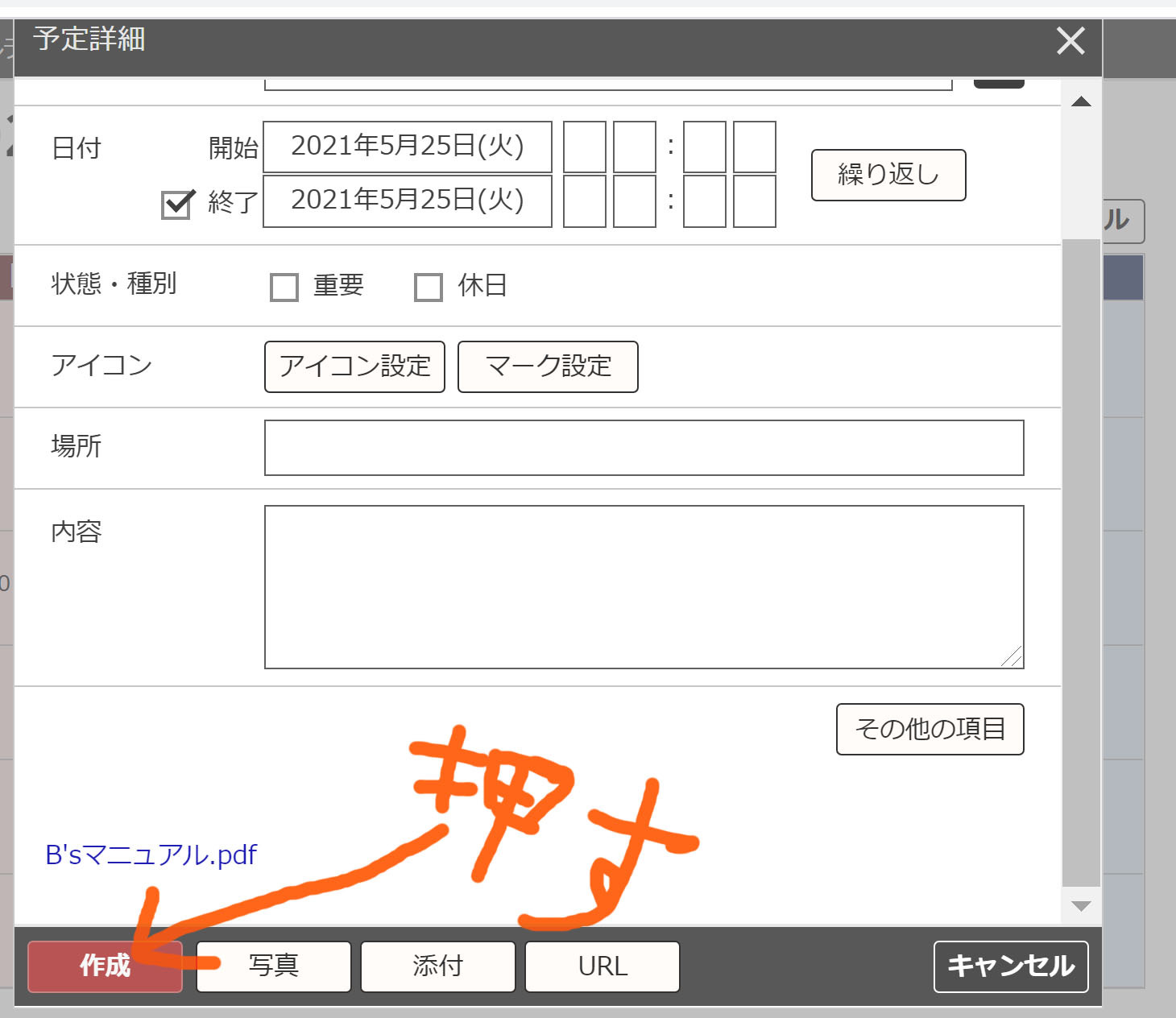The image size is (1176, 1018).
Task: Open the start date picker field
Action: (x=407, y=147)
